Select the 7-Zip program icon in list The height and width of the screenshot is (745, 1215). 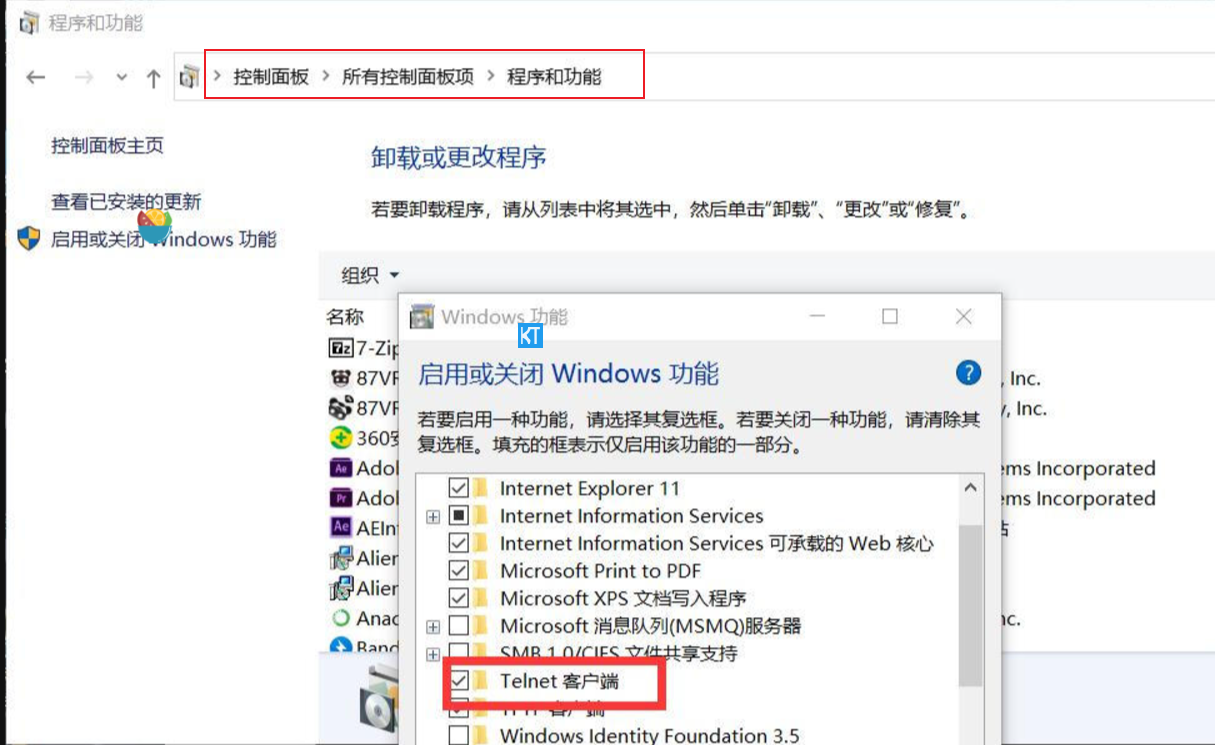click(x=342, y=348)
